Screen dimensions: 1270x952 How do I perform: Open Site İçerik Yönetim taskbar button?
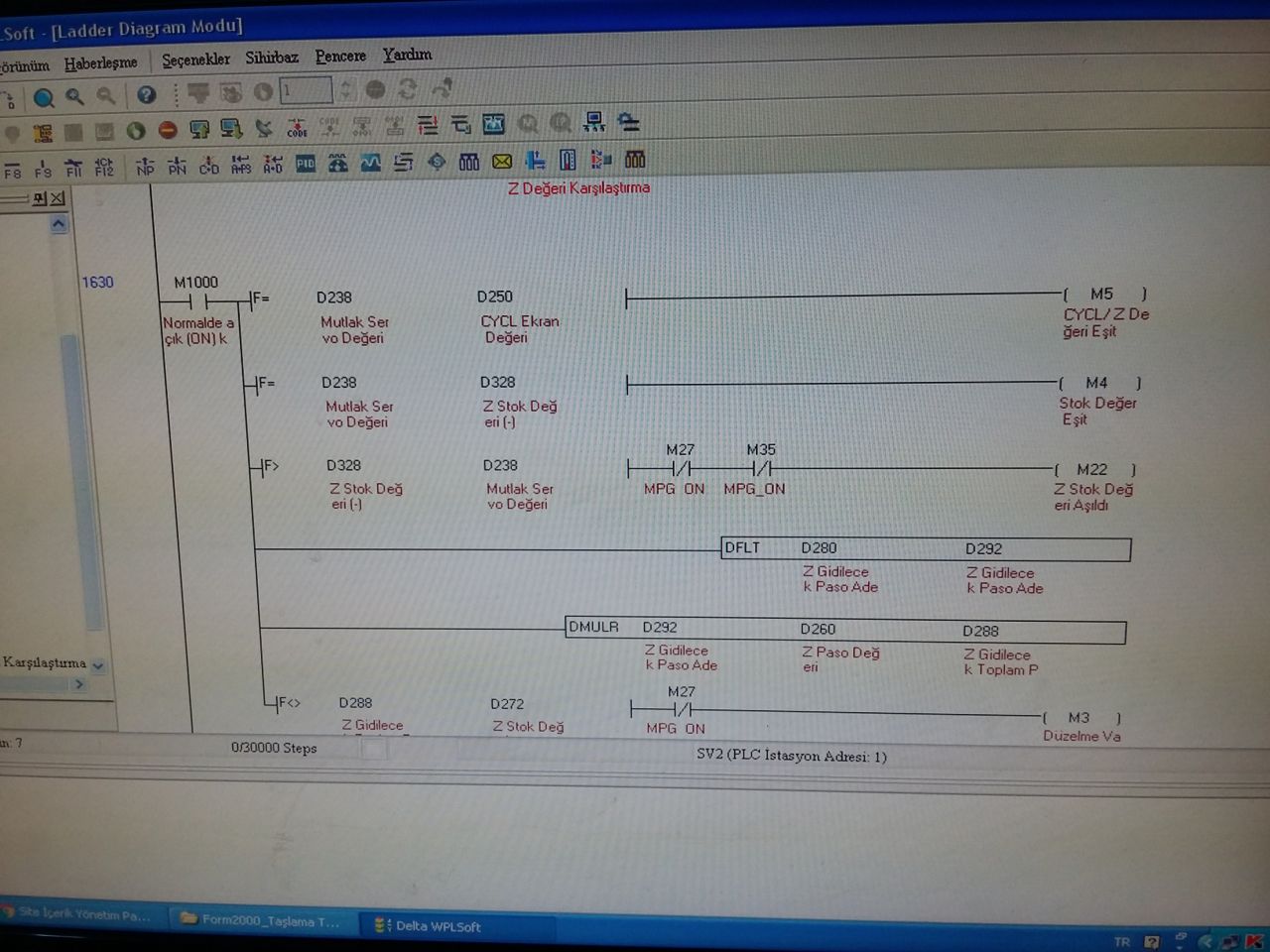(81, 914)
